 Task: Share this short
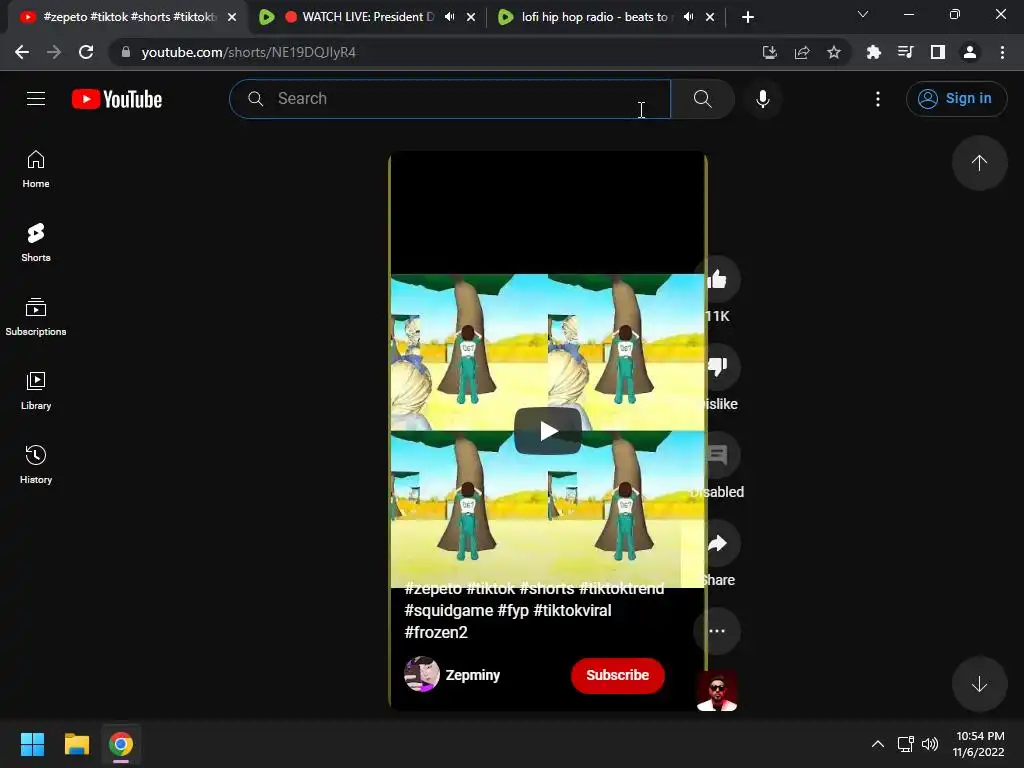coord(717,543)
